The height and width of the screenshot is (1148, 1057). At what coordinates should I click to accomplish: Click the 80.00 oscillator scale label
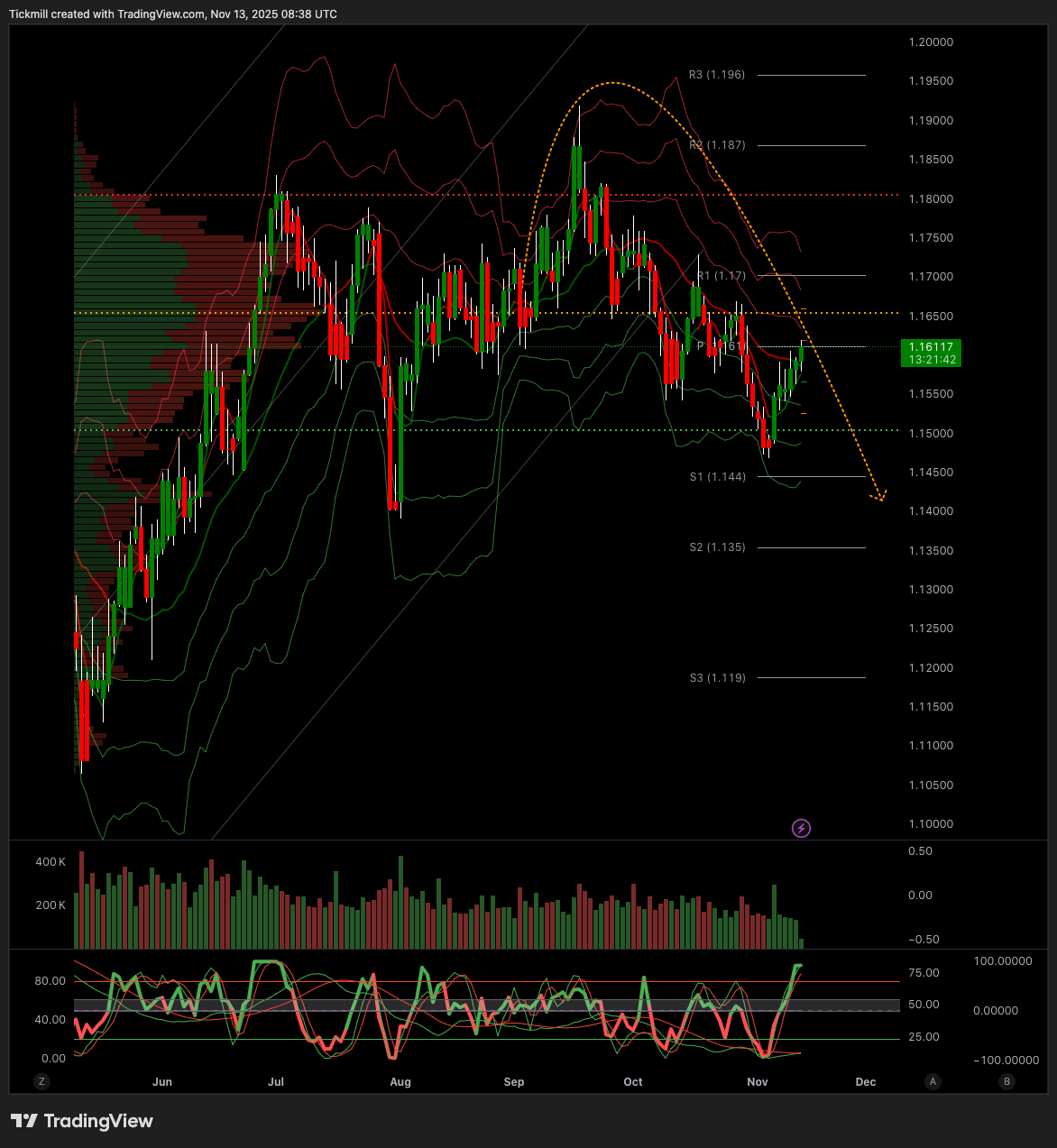click(x=51, y=981)
